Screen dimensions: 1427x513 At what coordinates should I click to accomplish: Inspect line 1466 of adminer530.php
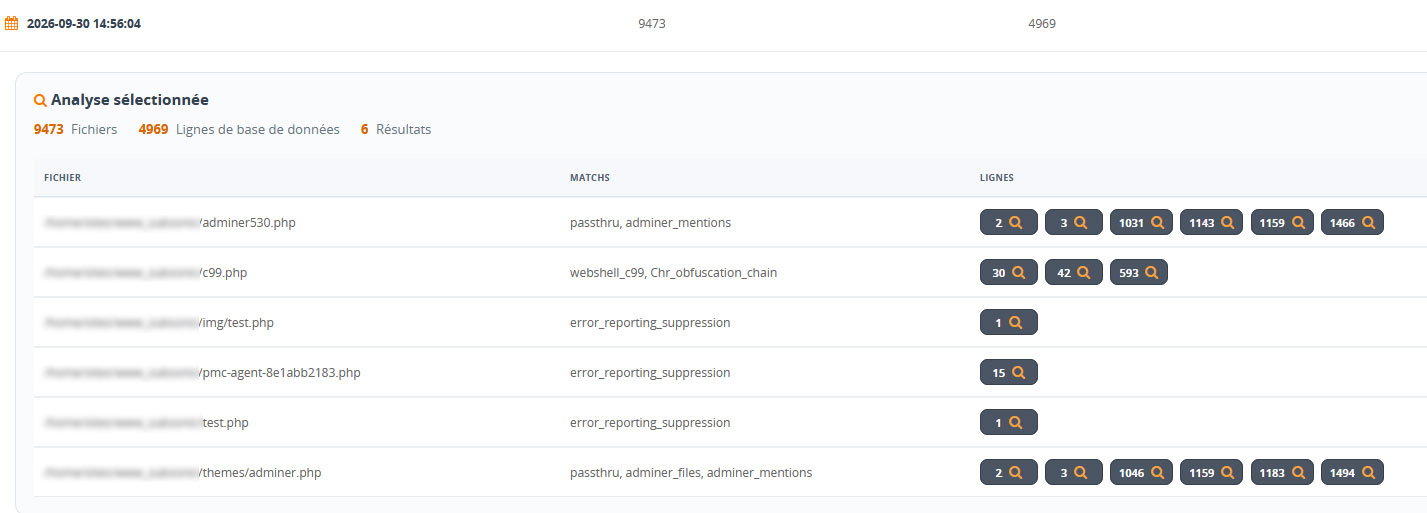1352,223
